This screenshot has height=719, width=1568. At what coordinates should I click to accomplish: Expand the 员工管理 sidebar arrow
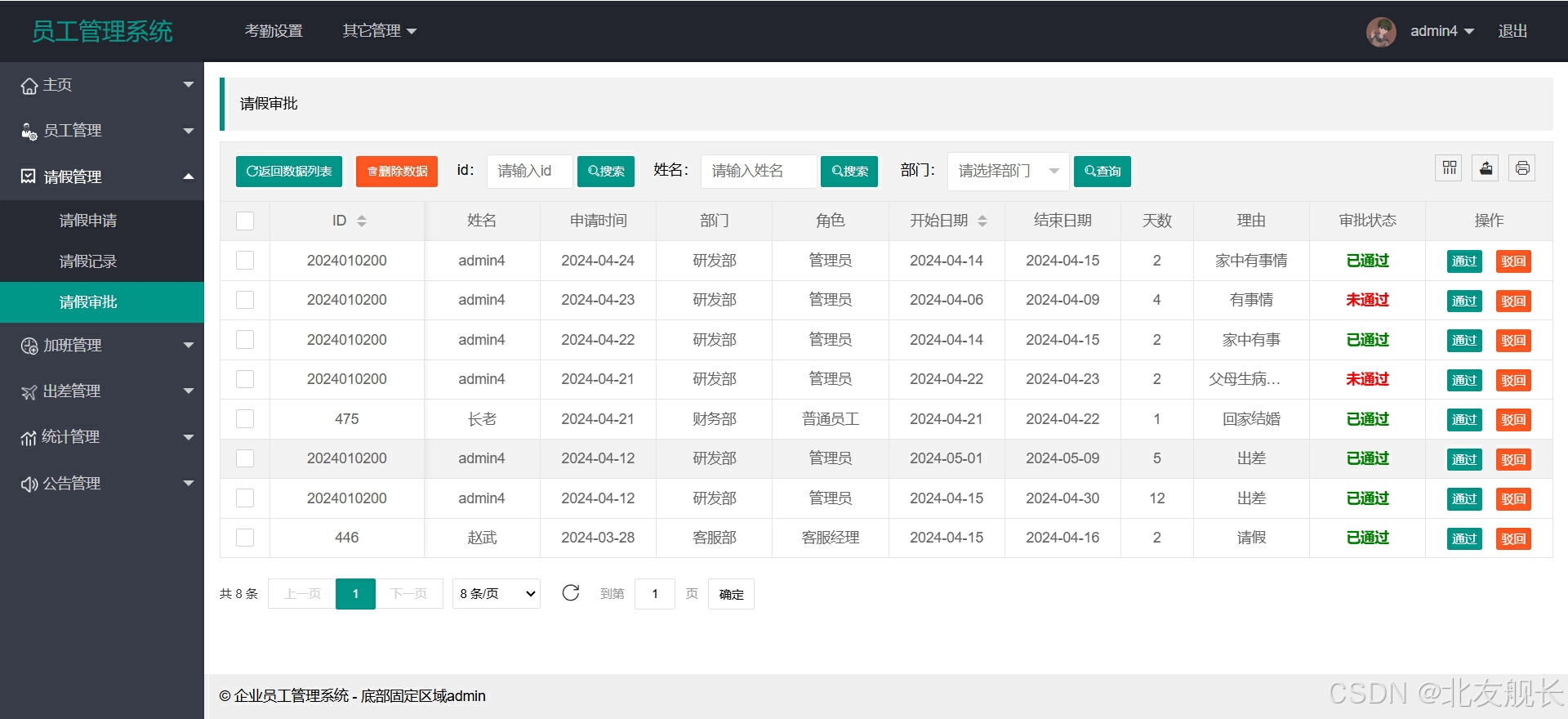click(189, 131)
